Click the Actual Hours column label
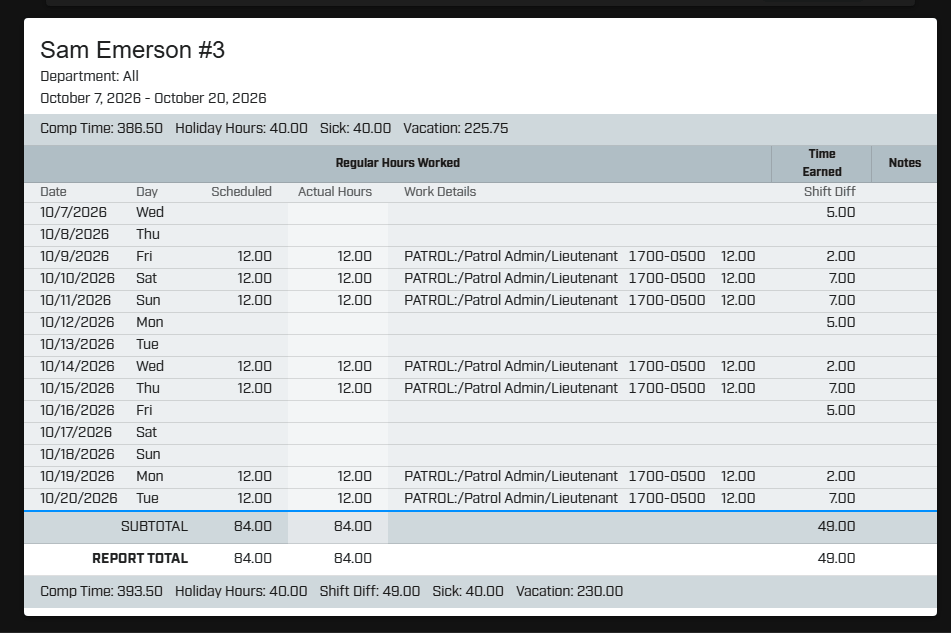 [335, 192]
